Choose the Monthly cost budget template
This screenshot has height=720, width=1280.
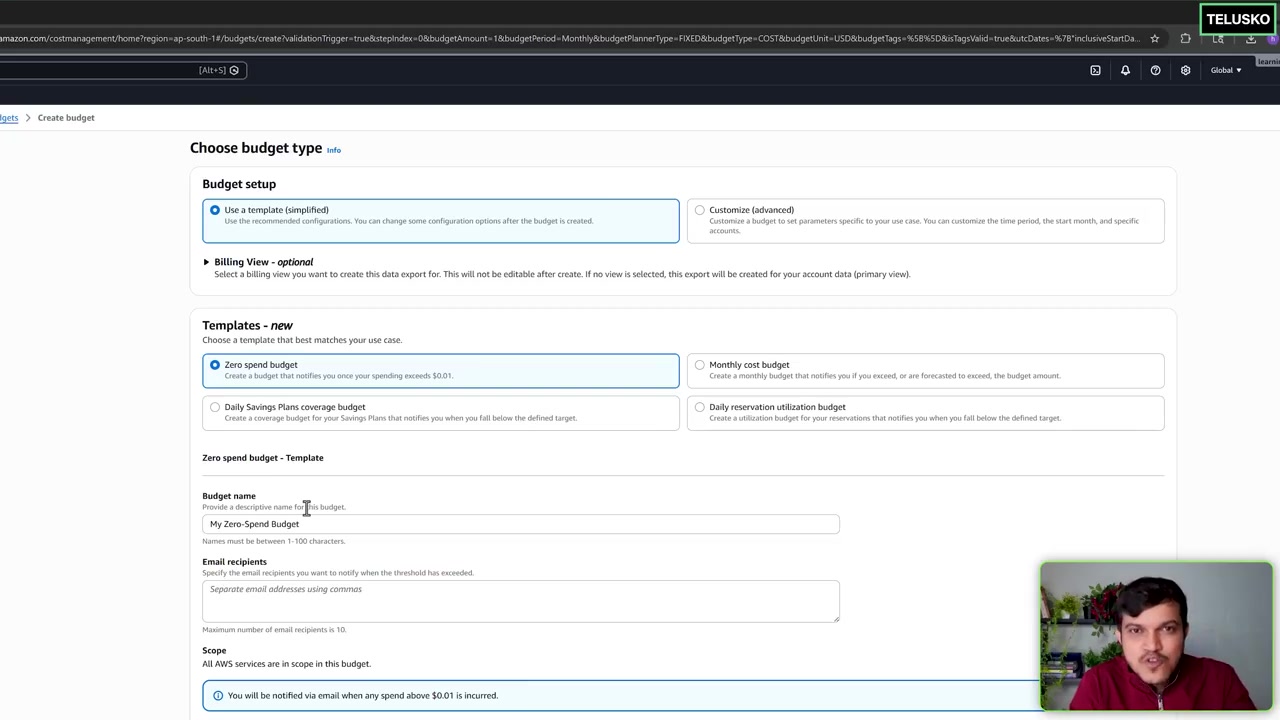click(x=926, y=370)
